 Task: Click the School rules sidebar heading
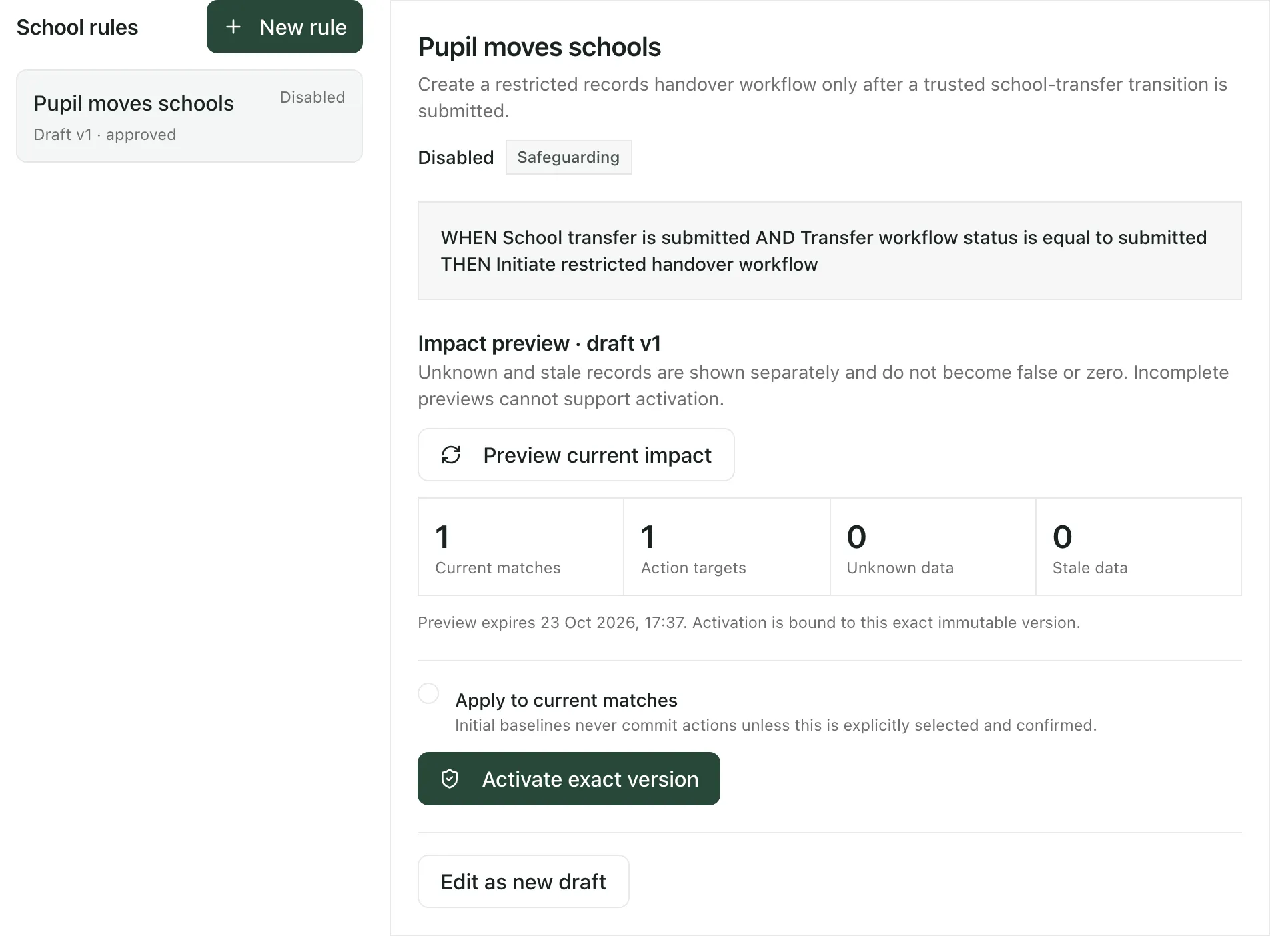[x=77, y=27]
